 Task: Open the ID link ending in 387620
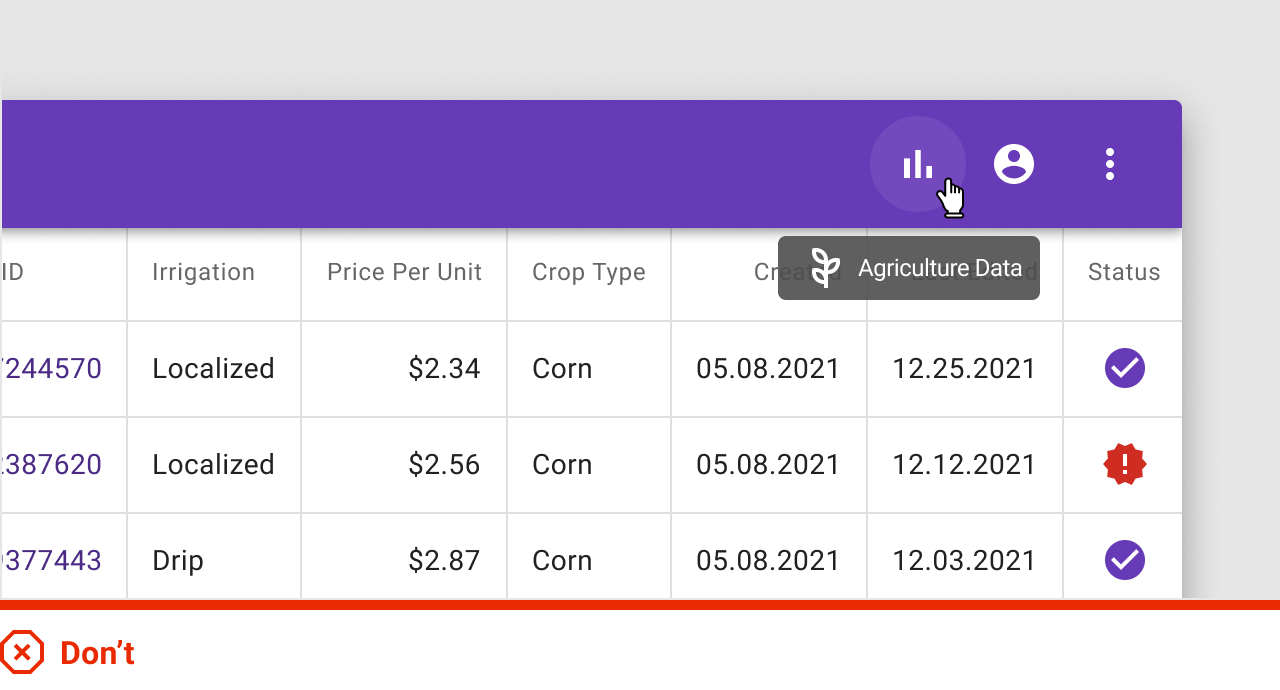tap(54, 464)
